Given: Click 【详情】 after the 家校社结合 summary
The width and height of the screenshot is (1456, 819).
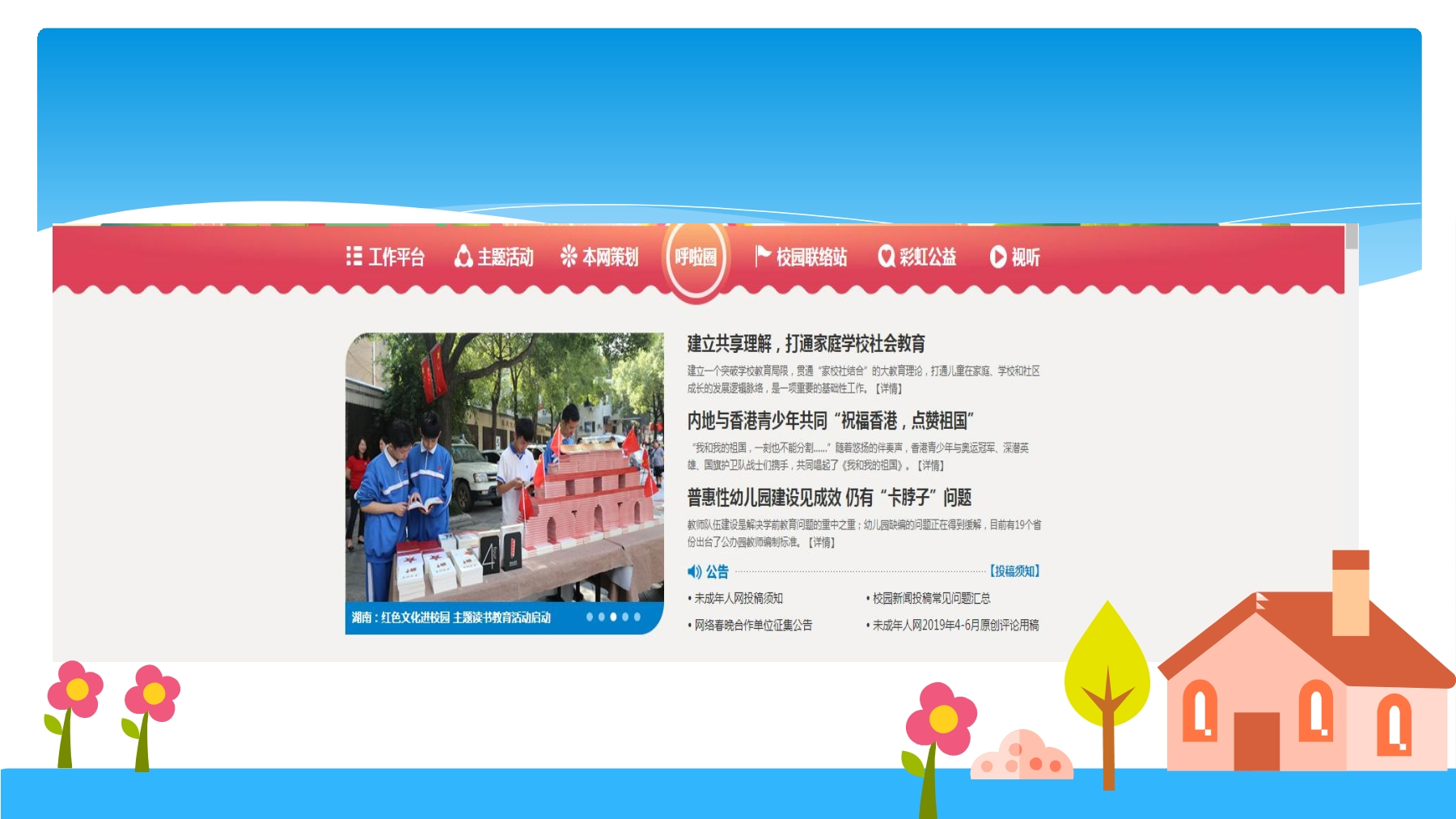Looking at the screenshot, I should 889,388.
